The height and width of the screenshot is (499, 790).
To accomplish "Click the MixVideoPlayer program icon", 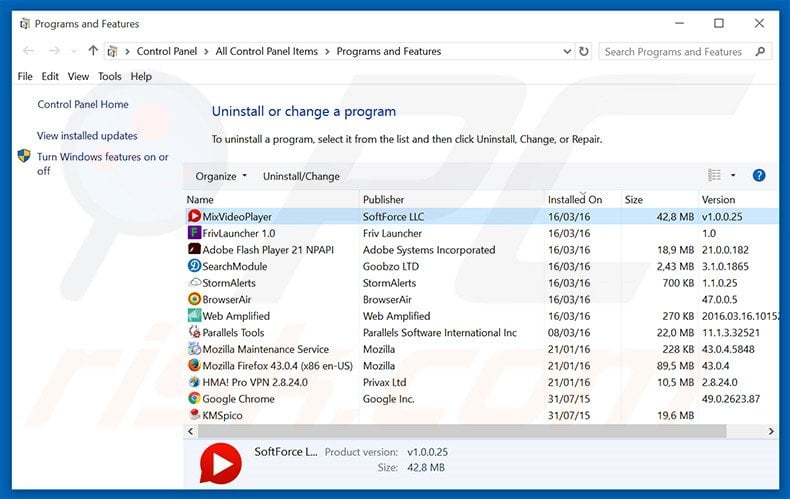I will point(194,216).
